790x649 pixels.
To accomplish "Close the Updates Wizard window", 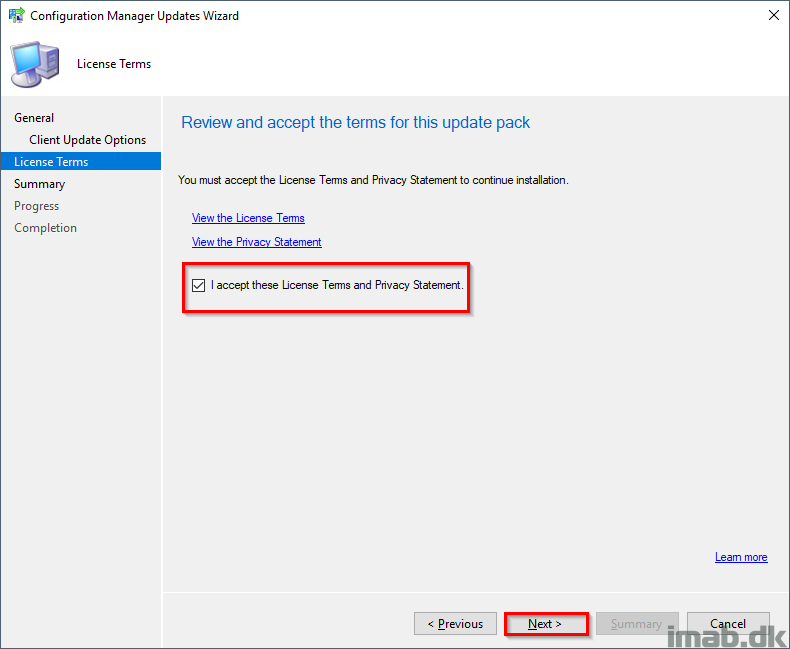I will pos(774,15).
